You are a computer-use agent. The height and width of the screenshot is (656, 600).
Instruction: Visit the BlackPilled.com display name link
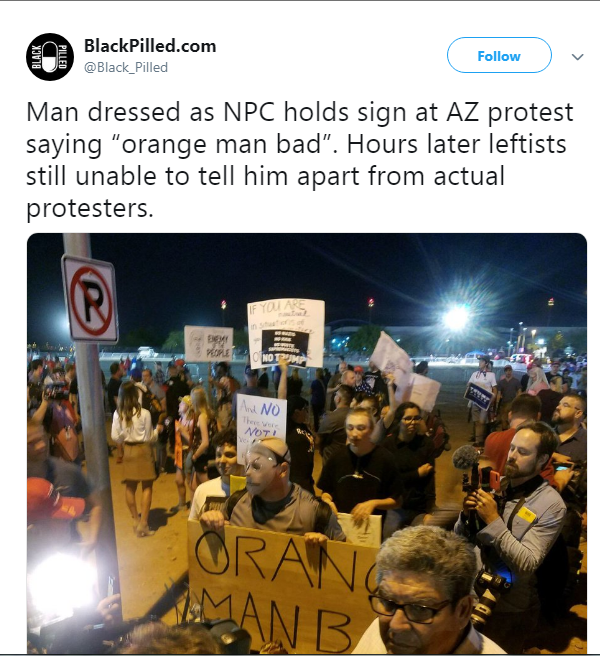(150, 46)
